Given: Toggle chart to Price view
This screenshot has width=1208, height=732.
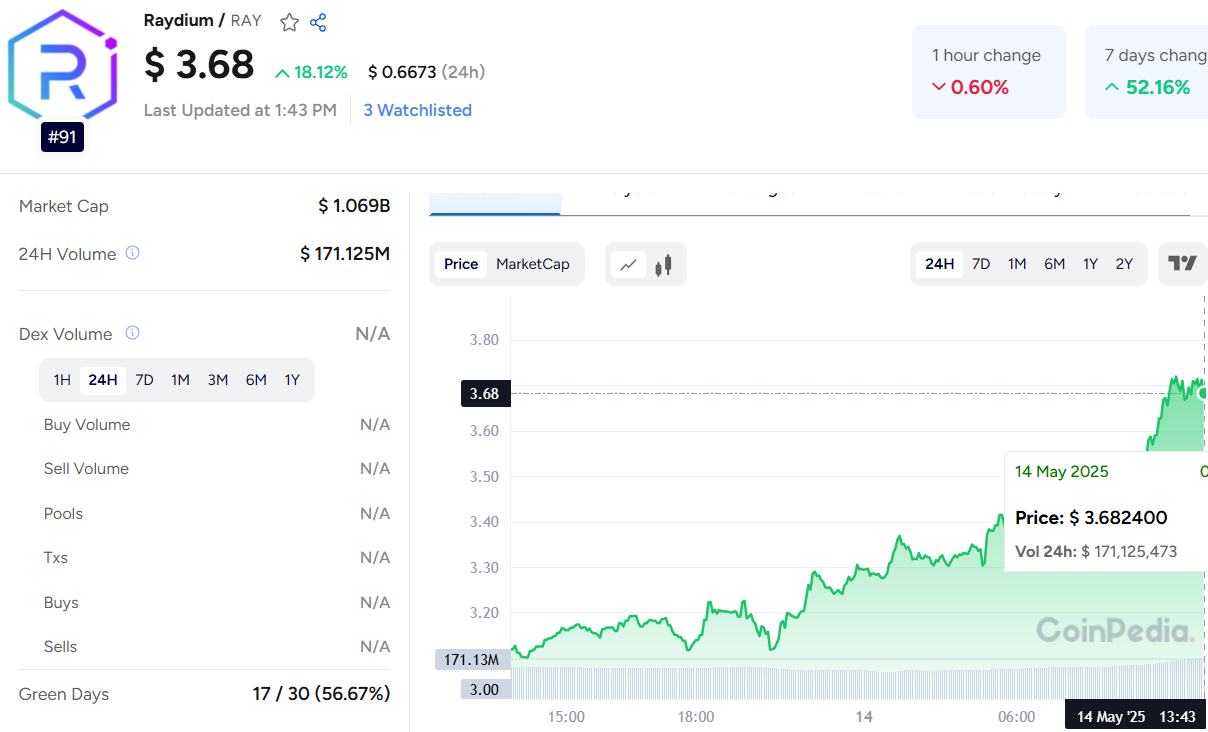Looking at the screenshot, I should point(461,264).
